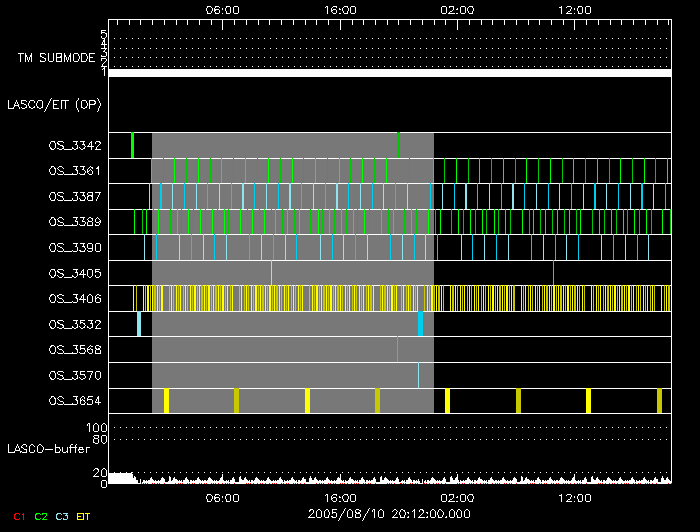Select the last yellow block in OS_3654 row
The image size is (700, 532).
(660, 401)
